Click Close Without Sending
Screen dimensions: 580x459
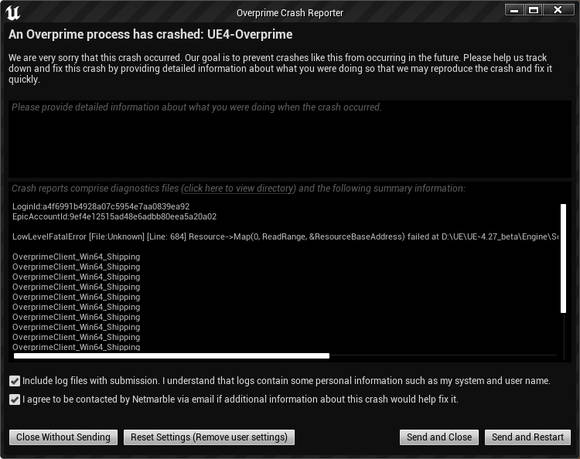coord(63,437)
